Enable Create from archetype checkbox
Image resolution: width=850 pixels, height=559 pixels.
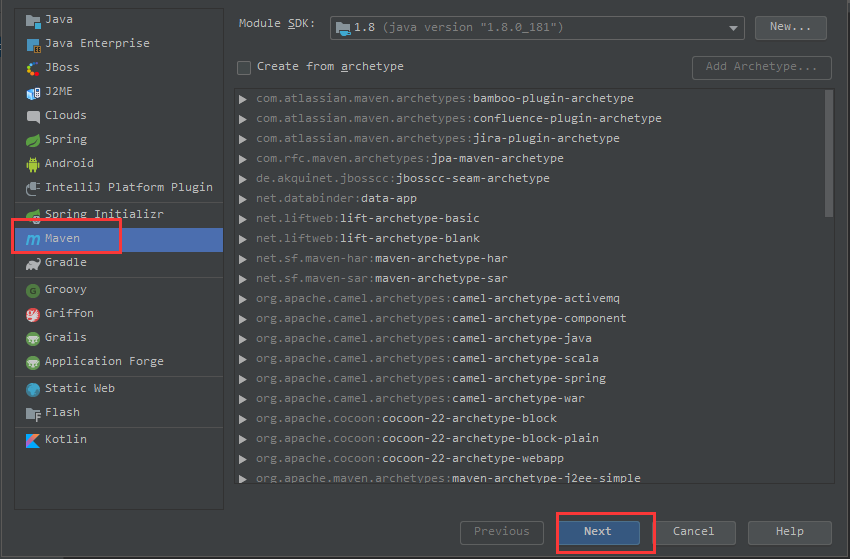pos(244,68)
